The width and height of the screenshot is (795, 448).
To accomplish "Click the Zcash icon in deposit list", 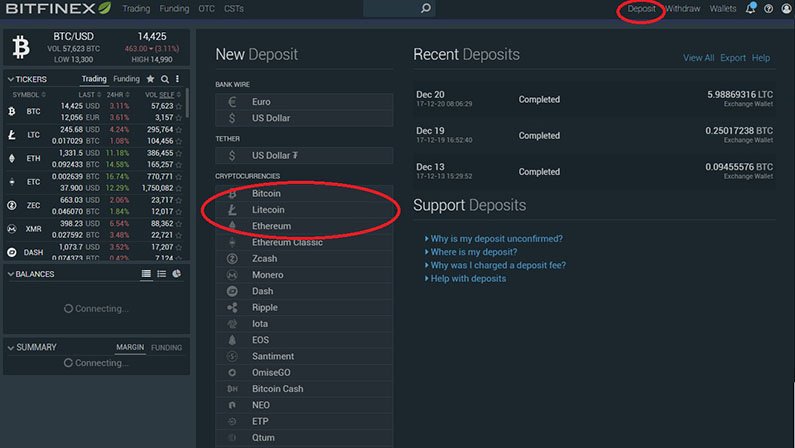I will (232, 258).
